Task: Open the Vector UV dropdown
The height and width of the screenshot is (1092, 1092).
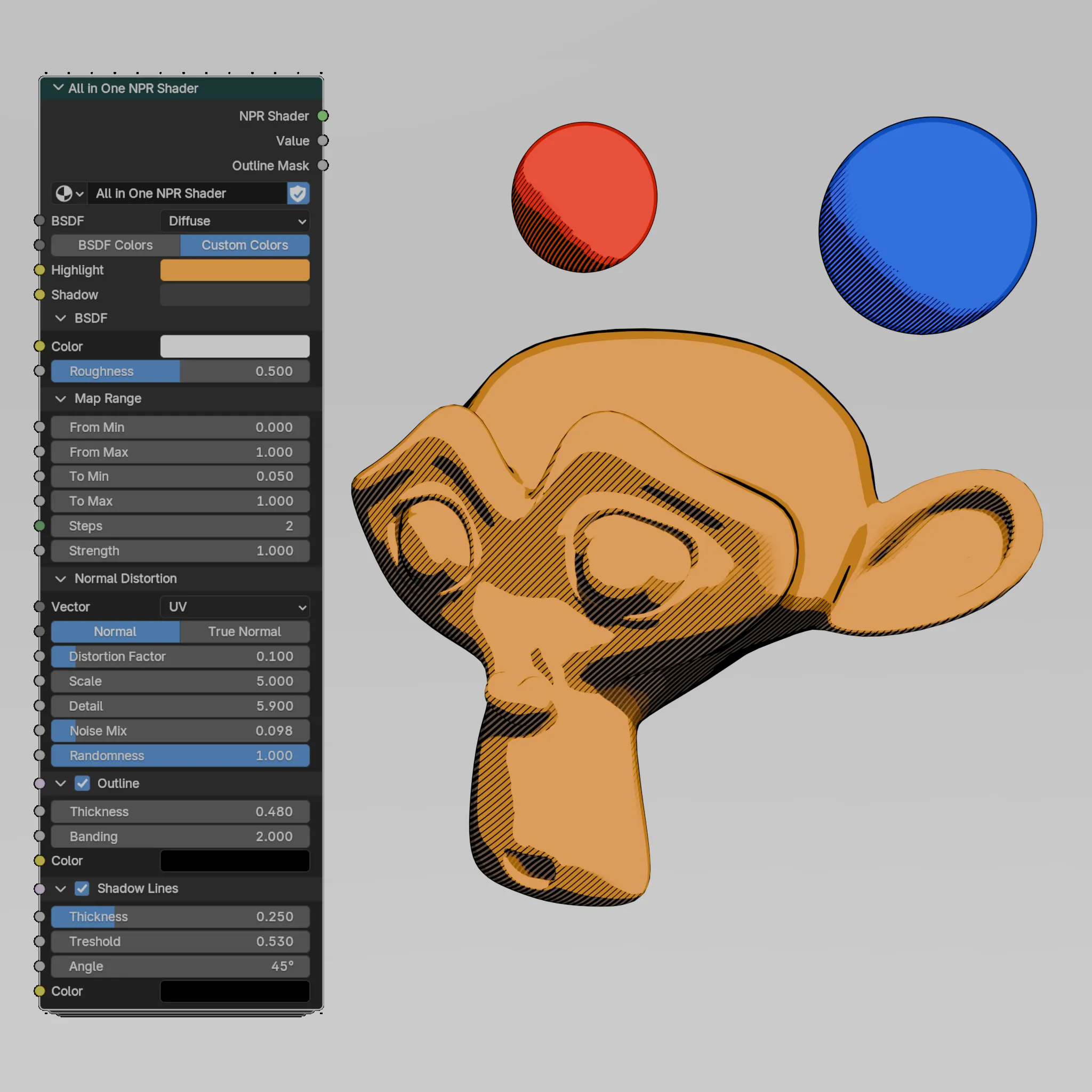Action: pyautogui.click(x=235, y=607)
